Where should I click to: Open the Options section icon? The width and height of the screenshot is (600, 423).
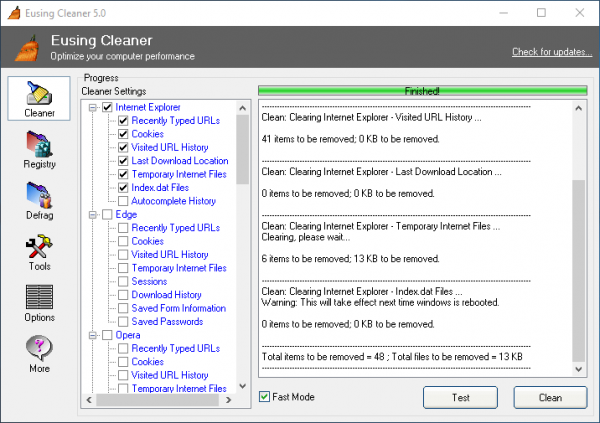coord(39,297)
